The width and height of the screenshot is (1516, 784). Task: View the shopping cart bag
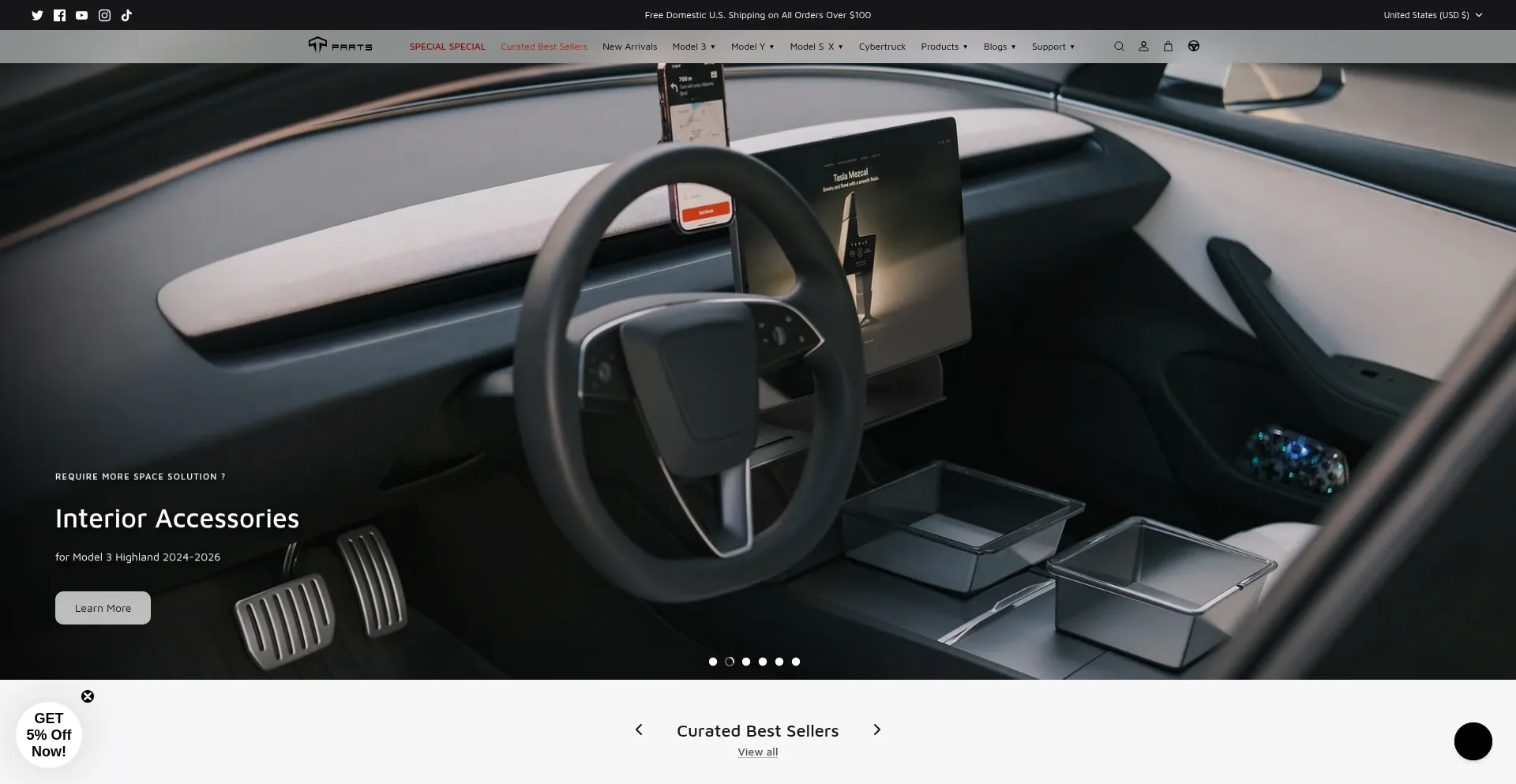coord(1168,47)
